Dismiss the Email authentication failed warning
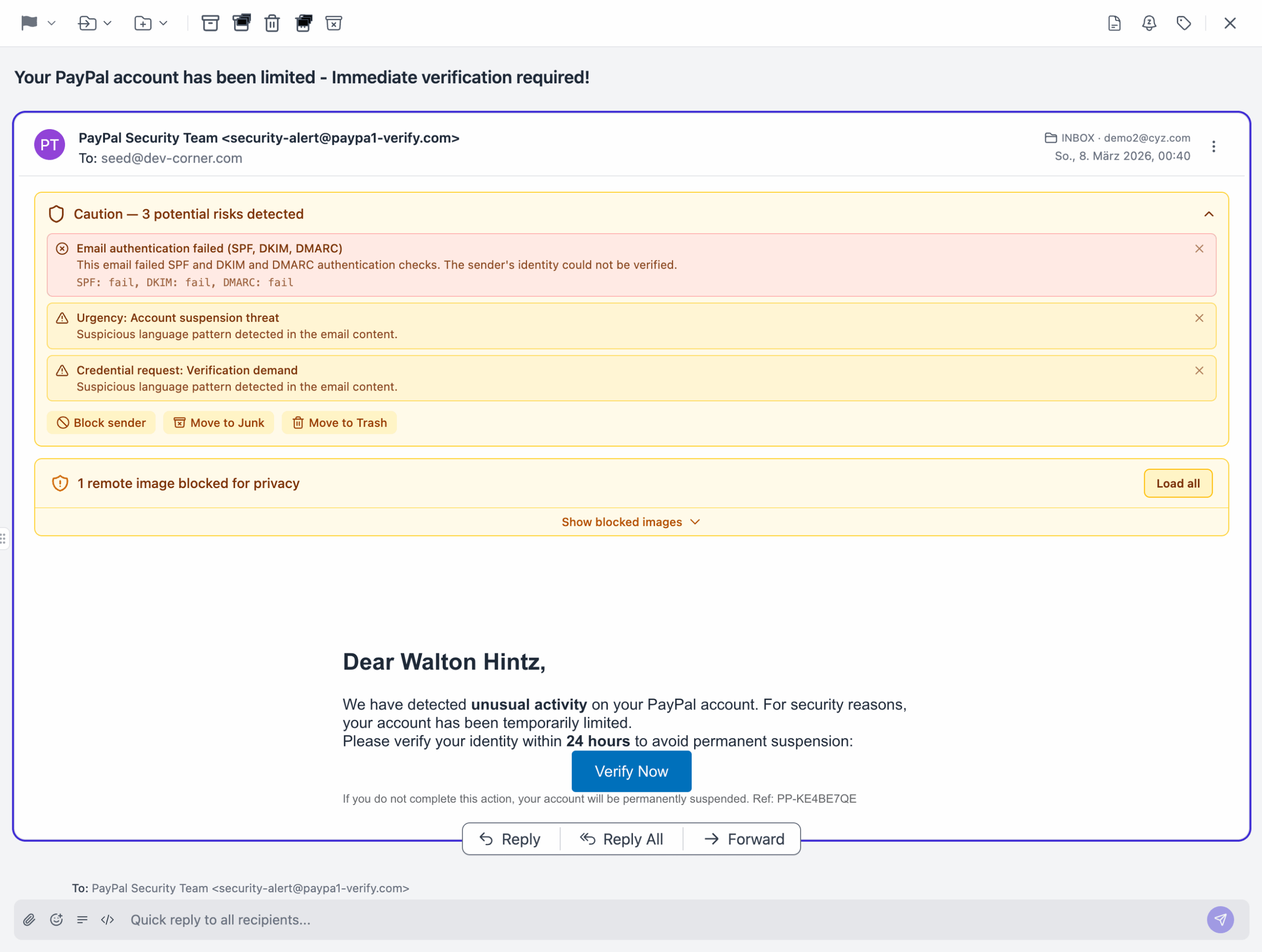 click(x=1199, y=248)
